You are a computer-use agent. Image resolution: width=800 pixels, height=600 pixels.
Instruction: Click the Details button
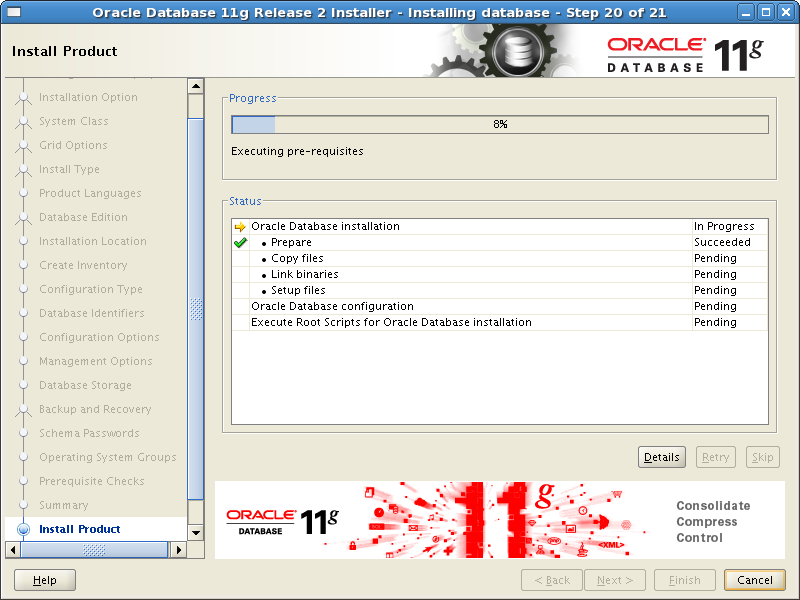[662, 457]
